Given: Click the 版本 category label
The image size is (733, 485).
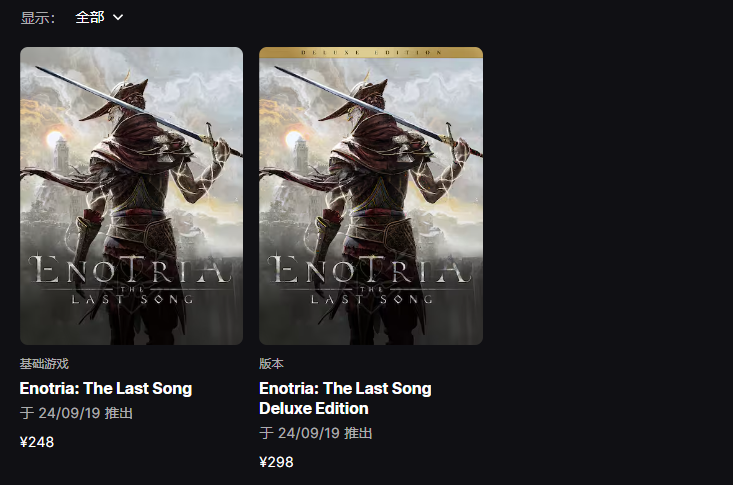Looking at the screenshot, I should tap(271, 364).
